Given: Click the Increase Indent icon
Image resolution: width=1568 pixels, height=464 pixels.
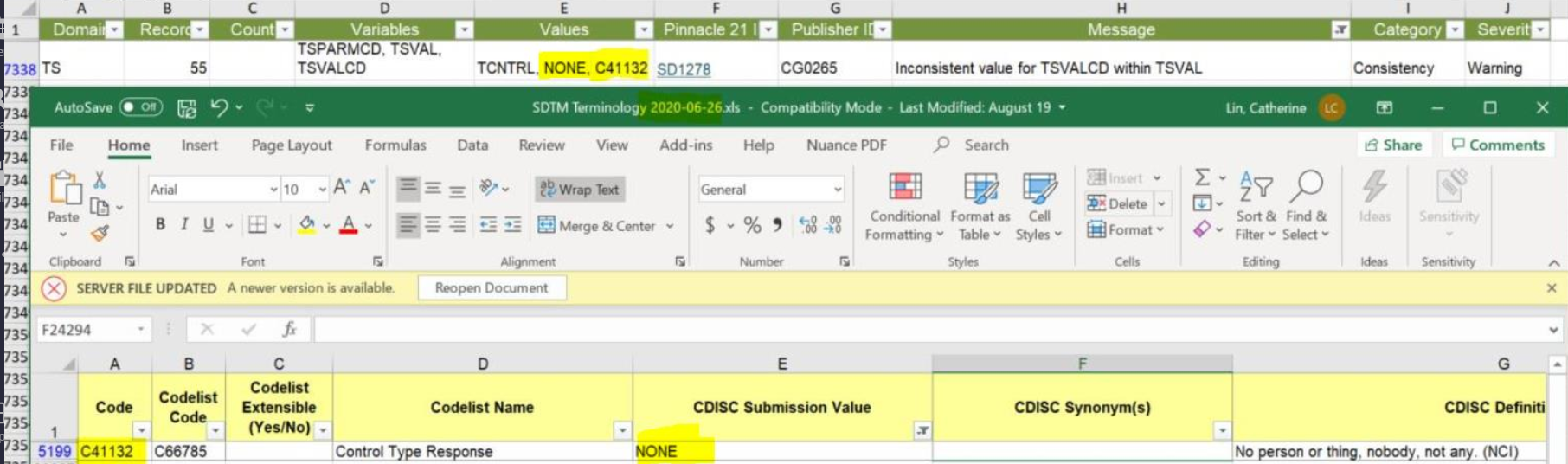Looking at the screenshot, I should tap(513, 225).
